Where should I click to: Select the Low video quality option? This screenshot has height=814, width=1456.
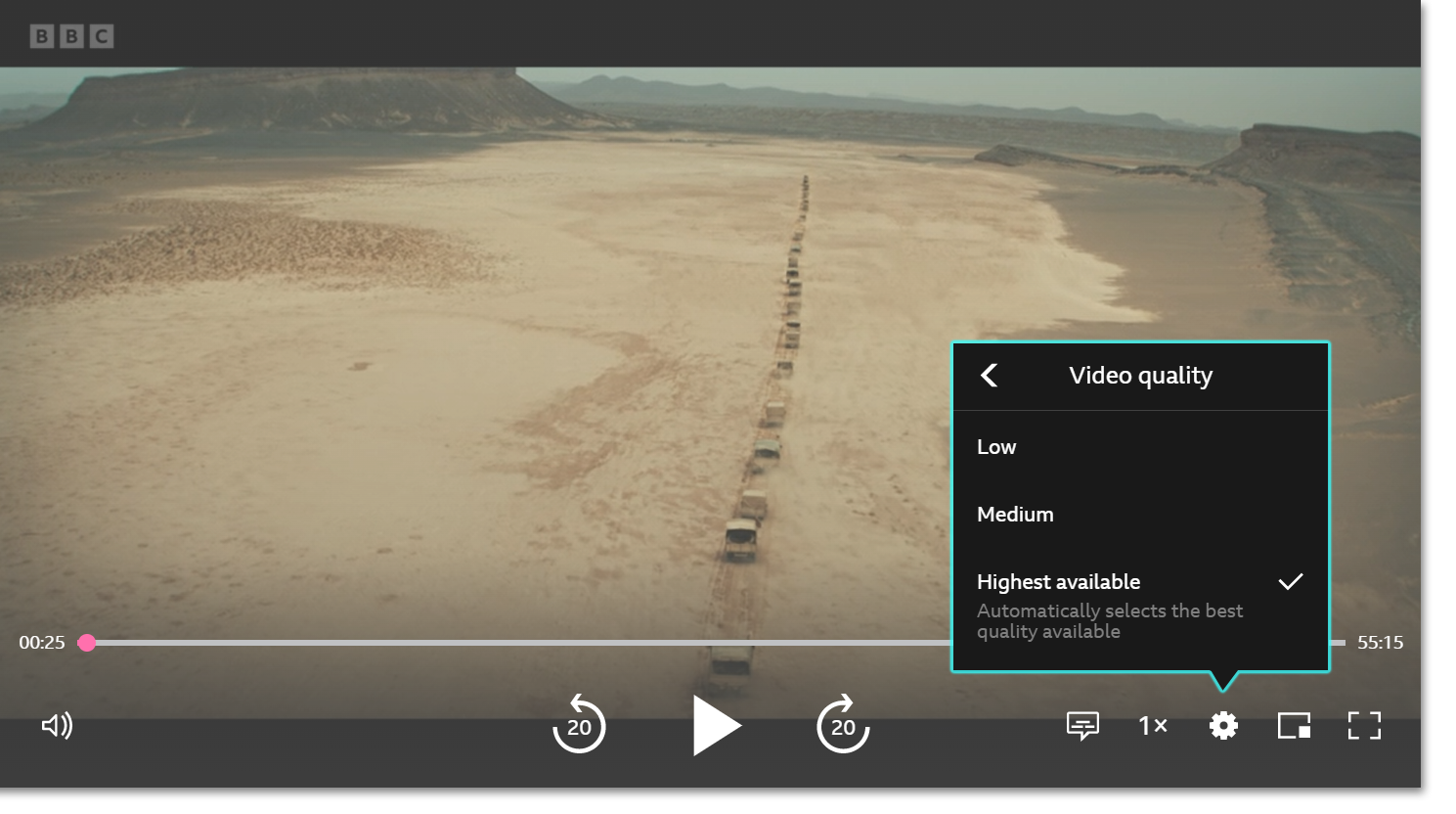coord(996,447)
